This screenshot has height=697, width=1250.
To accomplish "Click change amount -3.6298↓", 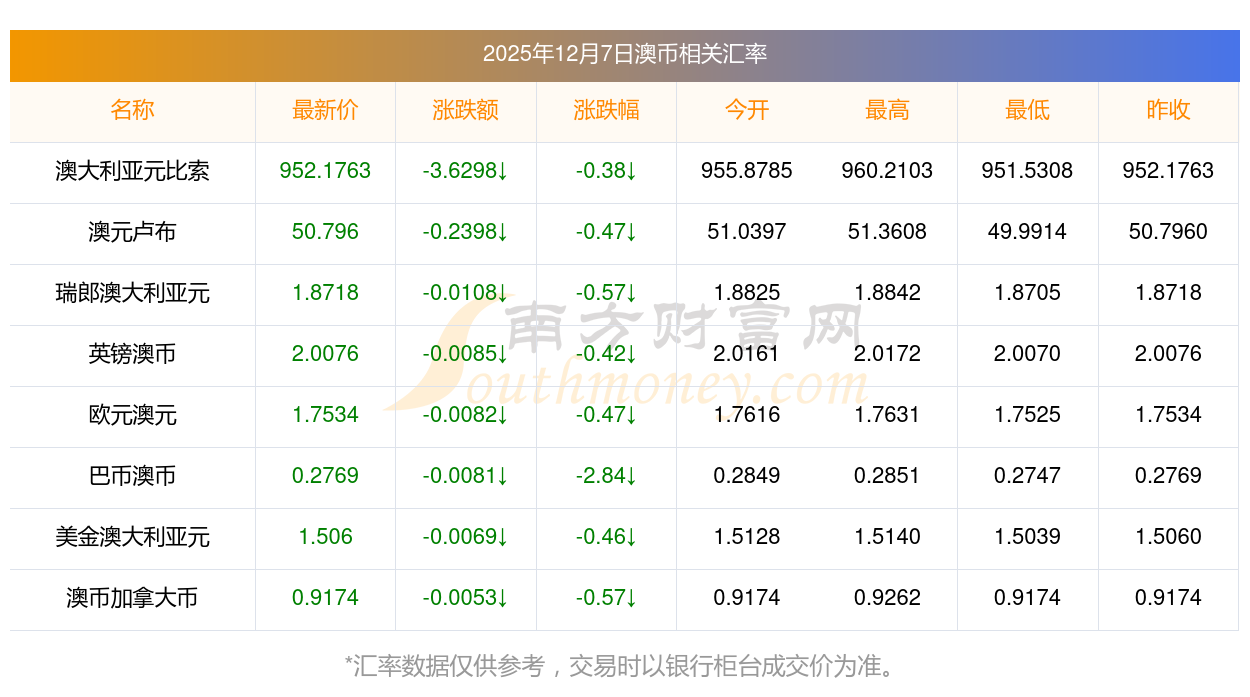I will tap(466, 171).
